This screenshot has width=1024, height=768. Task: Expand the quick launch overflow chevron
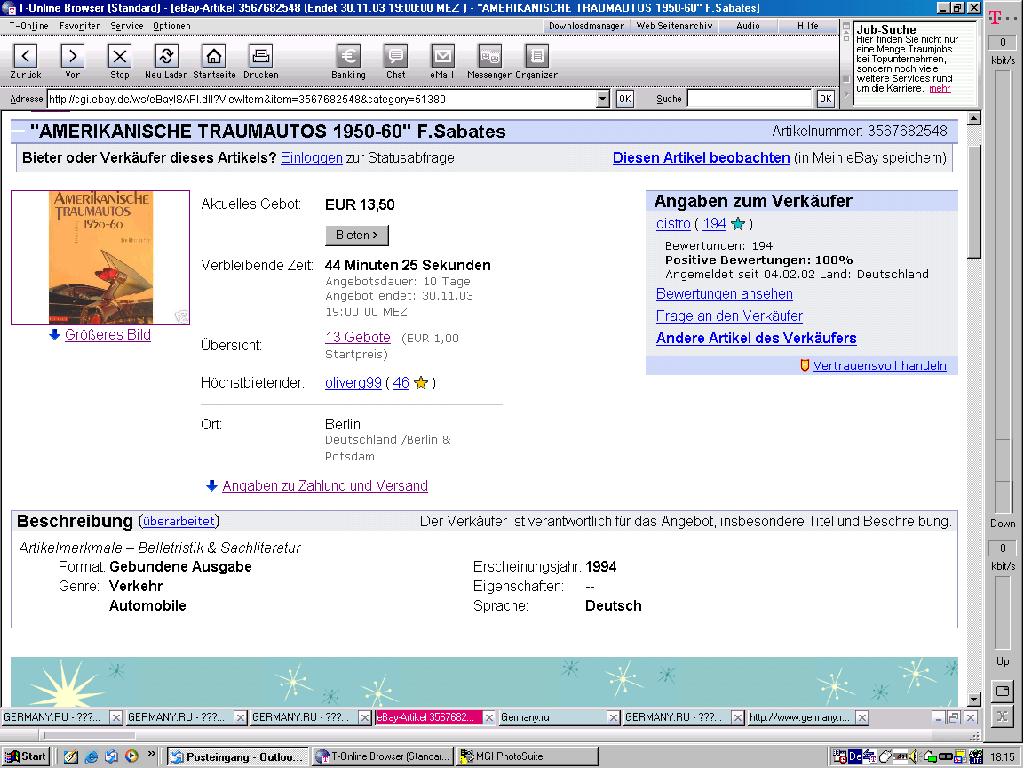(152, 754)
